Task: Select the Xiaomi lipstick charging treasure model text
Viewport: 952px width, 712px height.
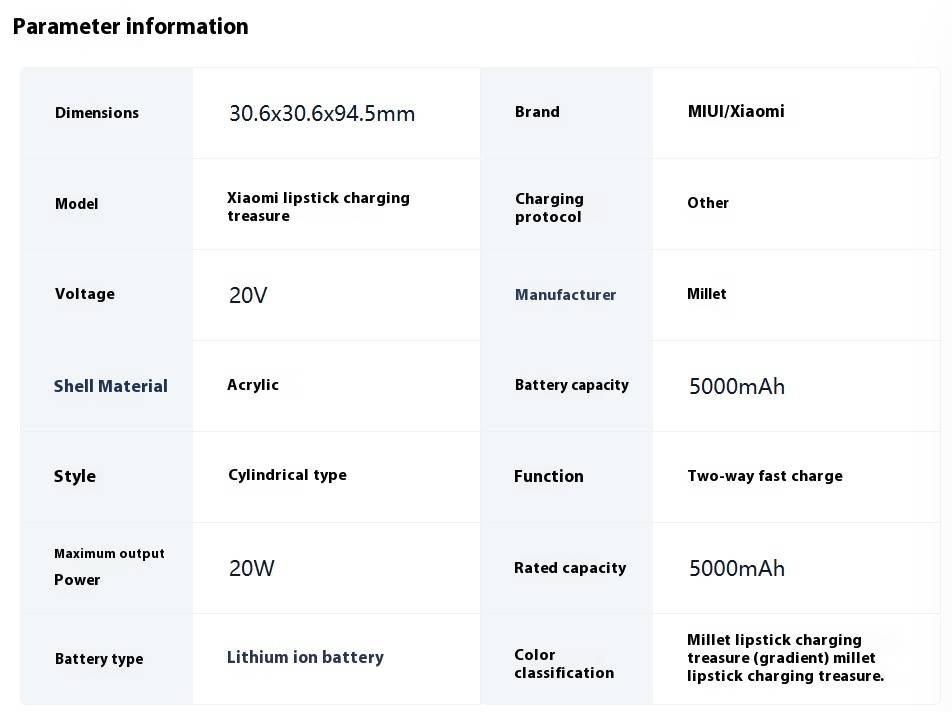Action: tap(318, 207)
